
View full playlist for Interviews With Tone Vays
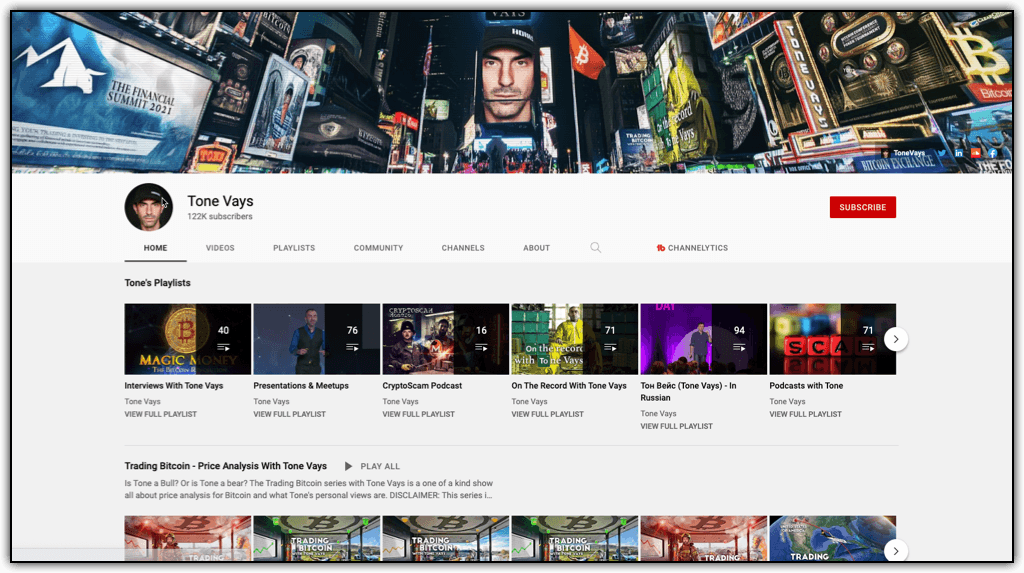point(161,414)
